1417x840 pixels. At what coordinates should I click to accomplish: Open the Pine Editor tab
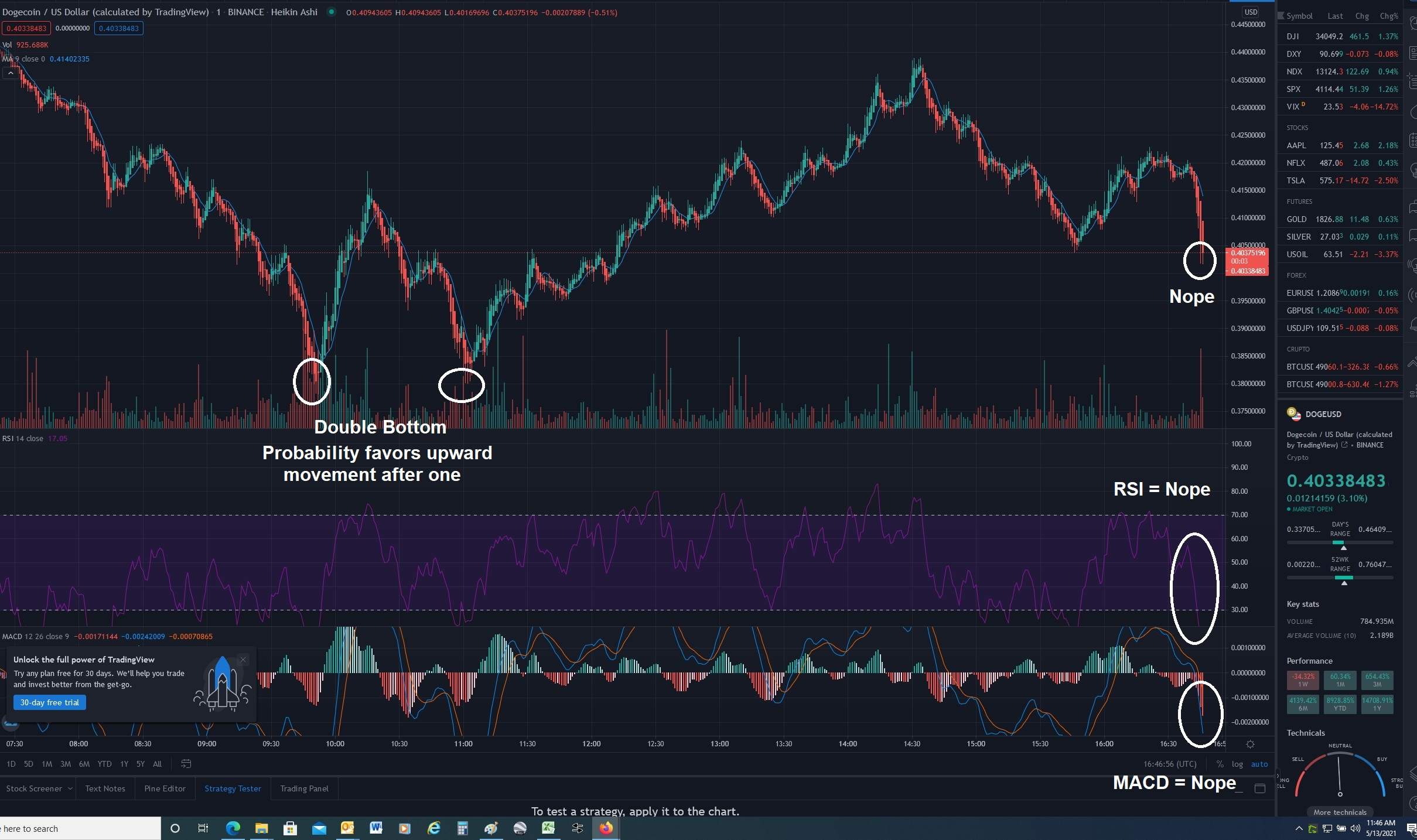pos(165,788)
